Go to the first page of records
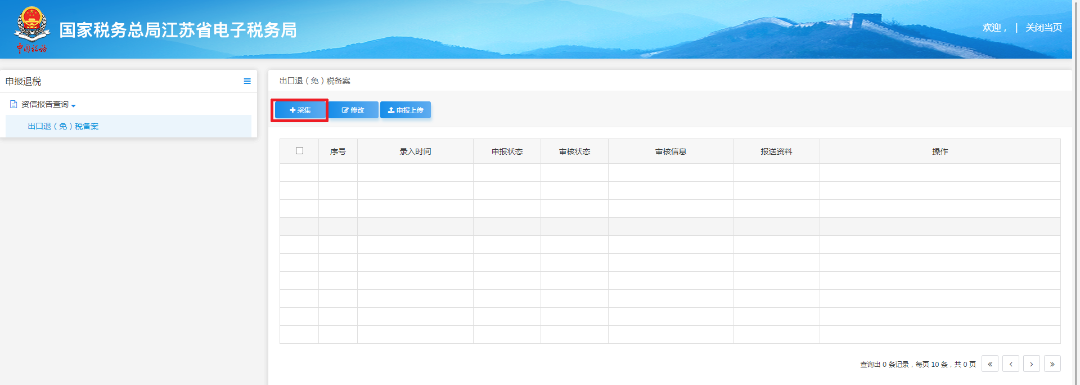Screen dimensions: 1080x385 tap(990, 364)
